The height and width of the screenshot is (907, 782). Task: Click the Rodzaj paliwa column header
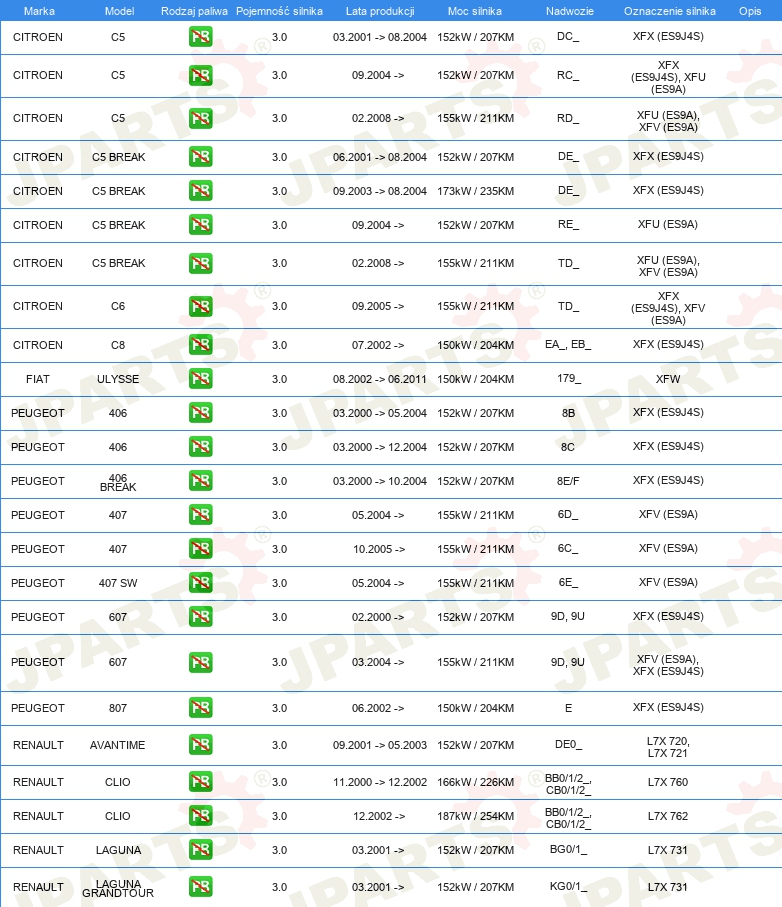194,11
